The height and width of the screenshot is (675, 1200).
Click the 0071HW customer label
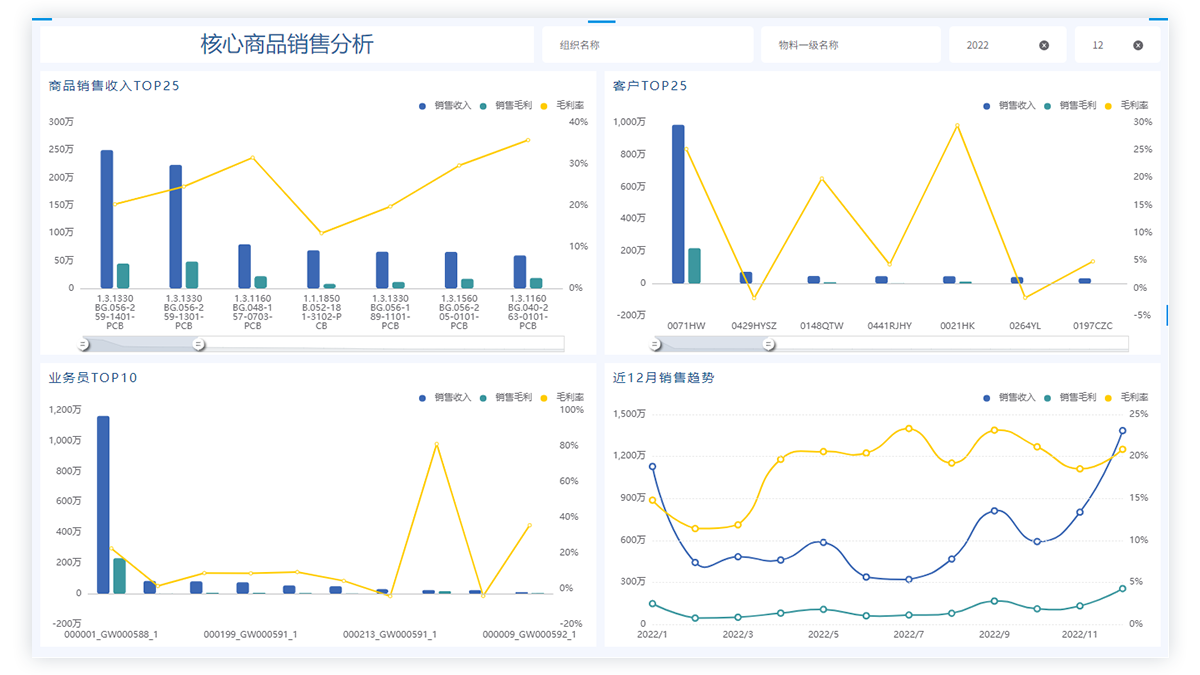[686, 326]
